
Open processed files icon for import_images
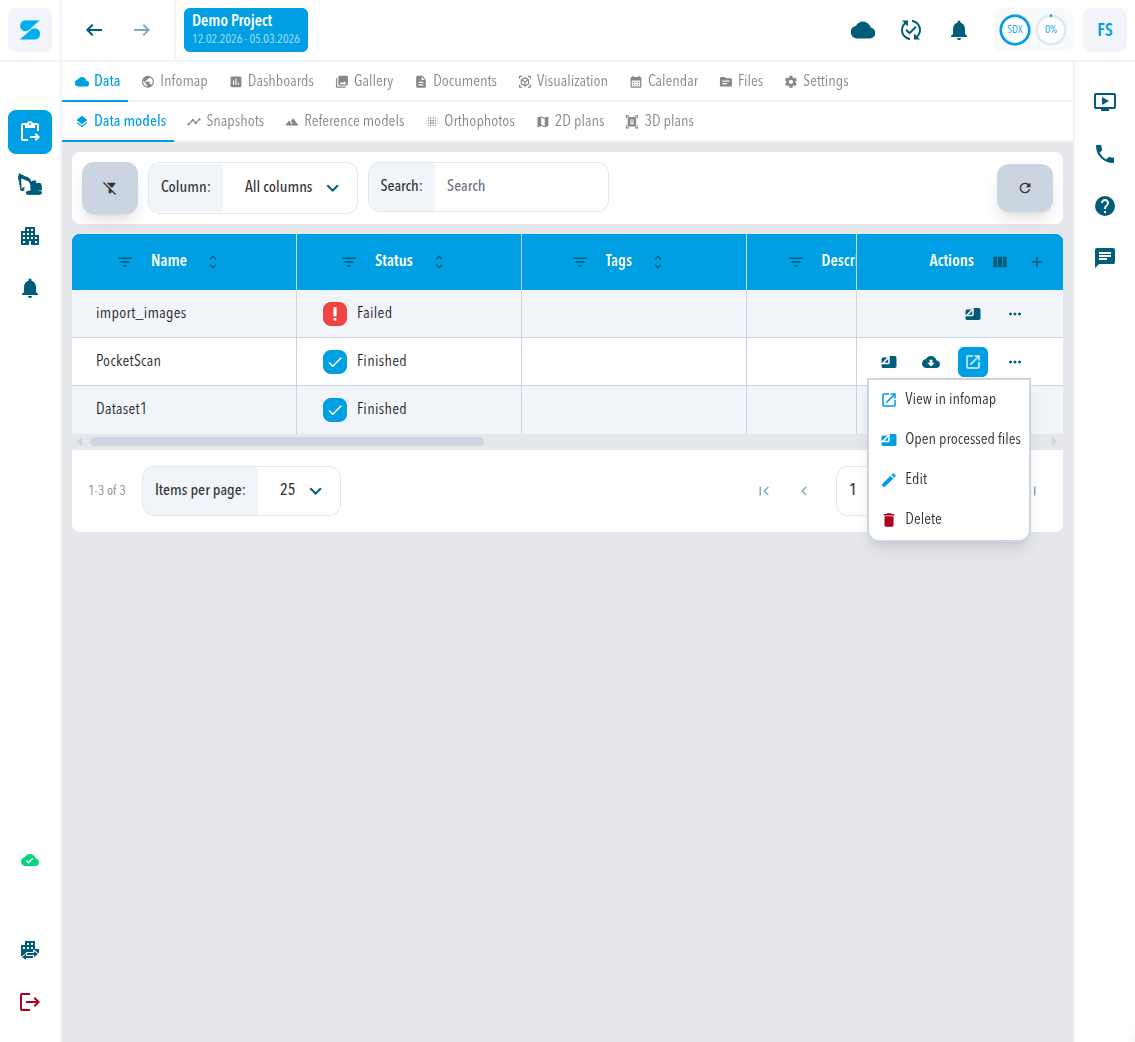(973, 314)
